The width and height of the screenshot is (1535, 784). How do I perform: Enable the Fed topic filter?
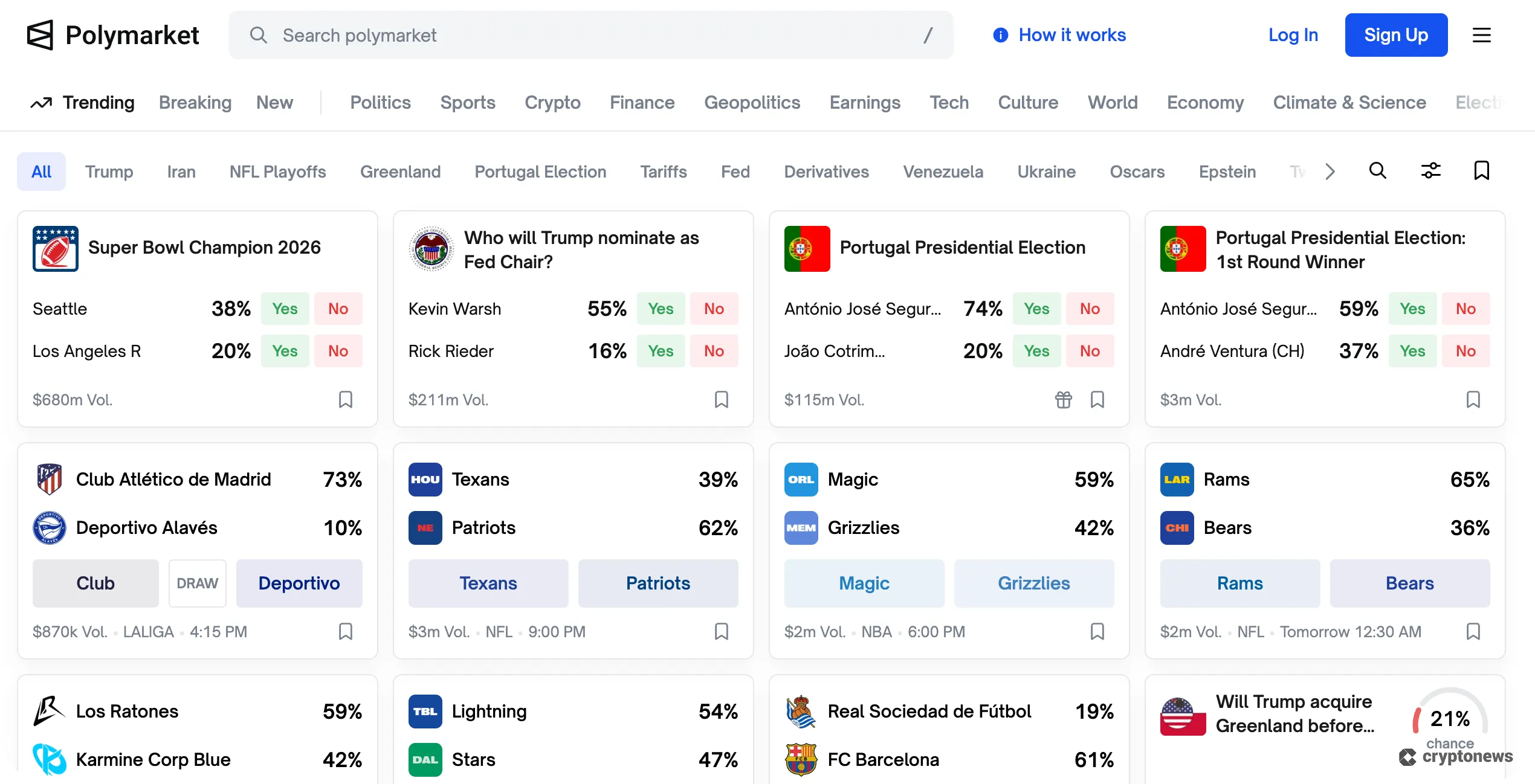pyautogui.click(x=735, y=172)
